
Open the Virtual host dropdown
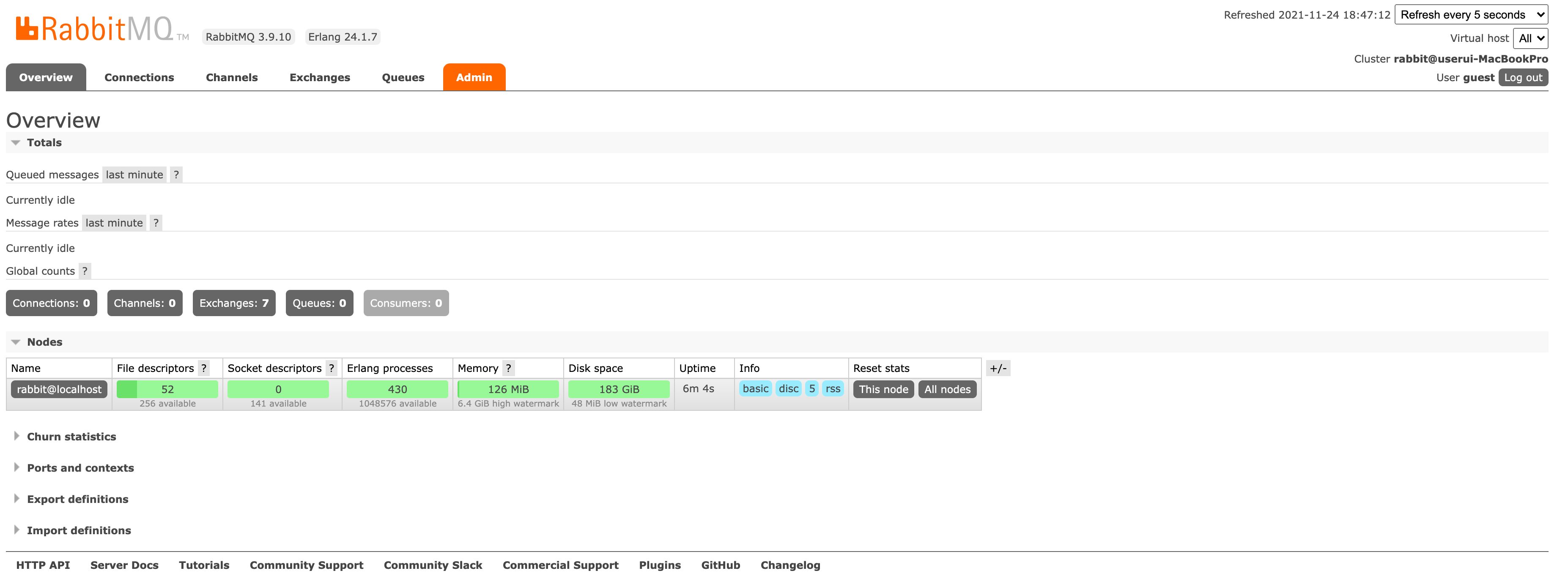(x=1530, y=38)
